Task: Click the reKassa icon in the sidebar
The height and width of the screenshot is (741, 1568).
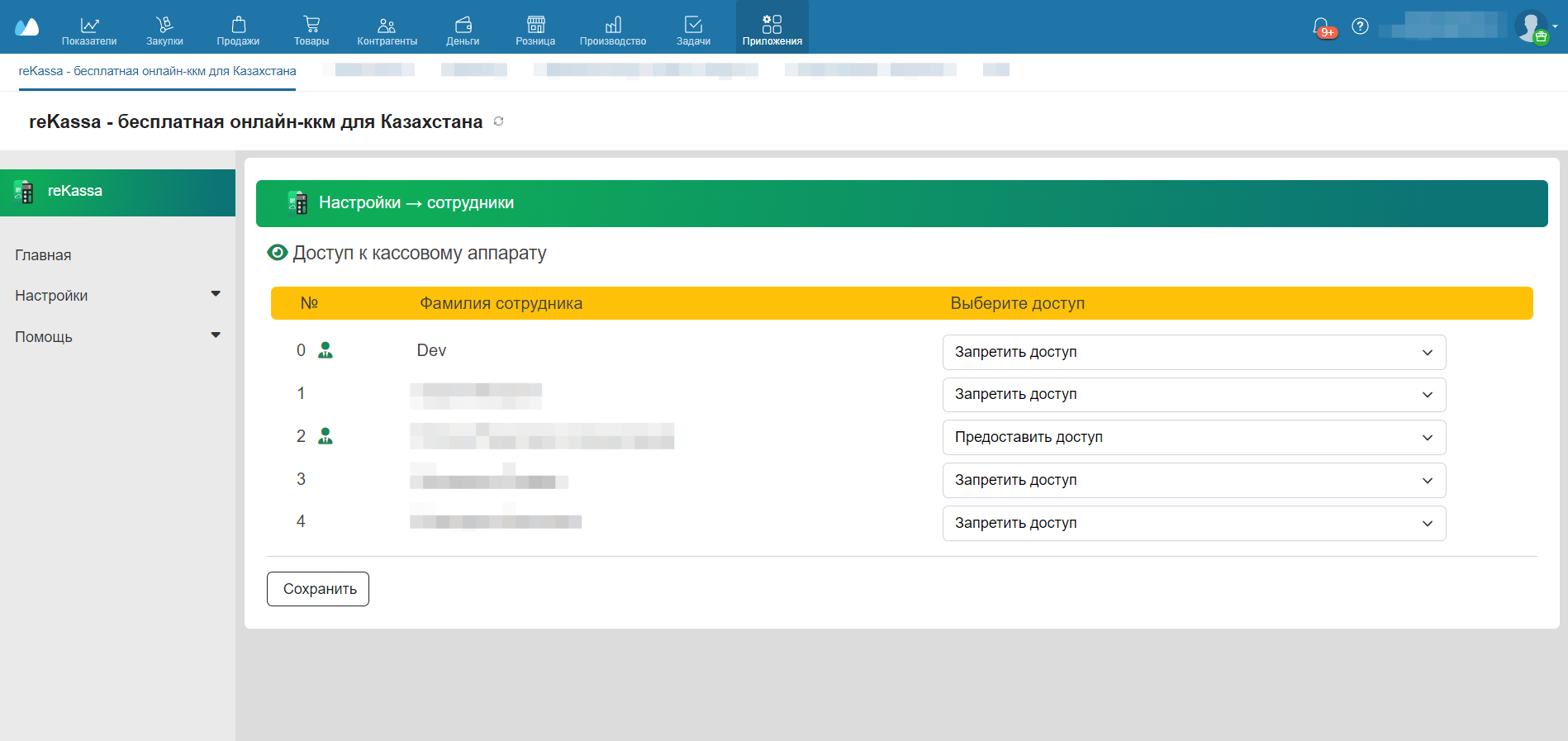Action: coord(24,192)
